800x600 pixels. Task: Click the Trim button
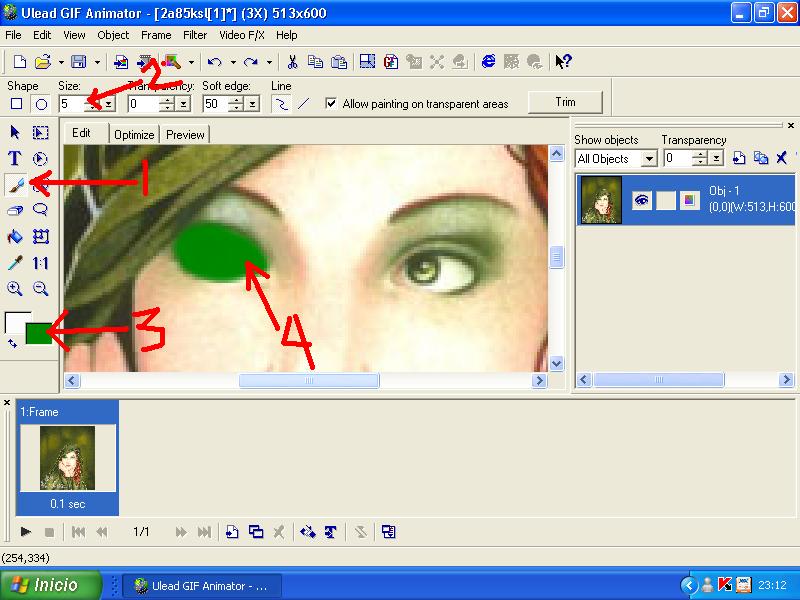[x=565, y=102]
